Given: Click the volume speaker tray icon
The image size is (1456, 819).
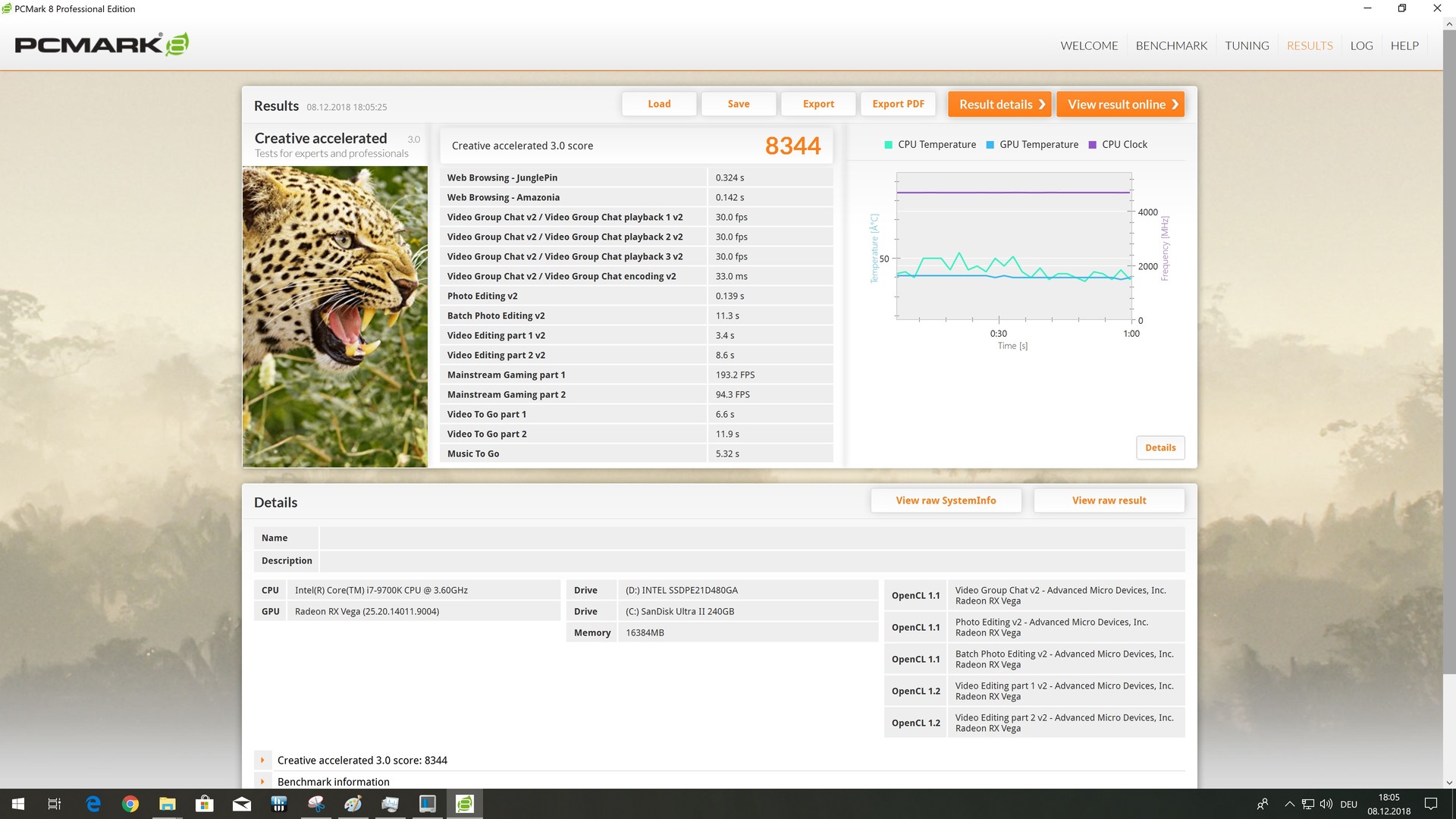Looking at the screenshot, I should [1326, 804].
